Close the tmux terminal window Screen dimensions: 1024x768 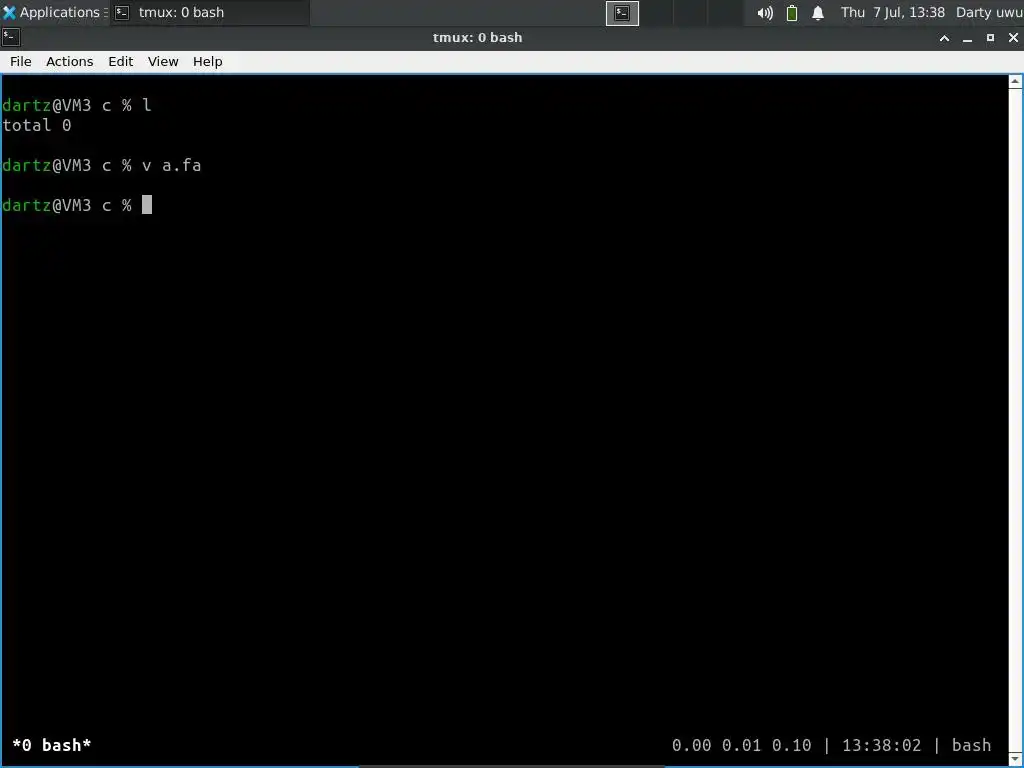(x=1013, y=38)
